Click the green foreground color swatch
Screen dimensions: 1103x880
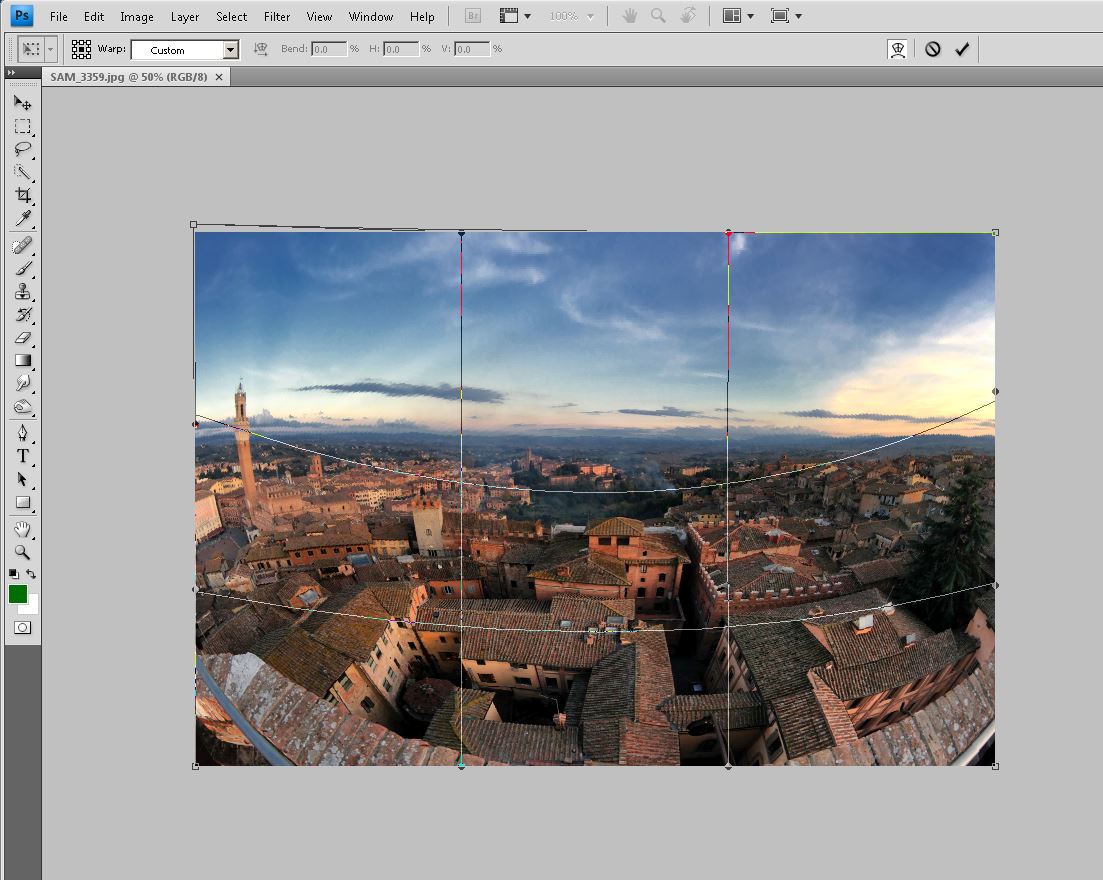coord(18,594)
